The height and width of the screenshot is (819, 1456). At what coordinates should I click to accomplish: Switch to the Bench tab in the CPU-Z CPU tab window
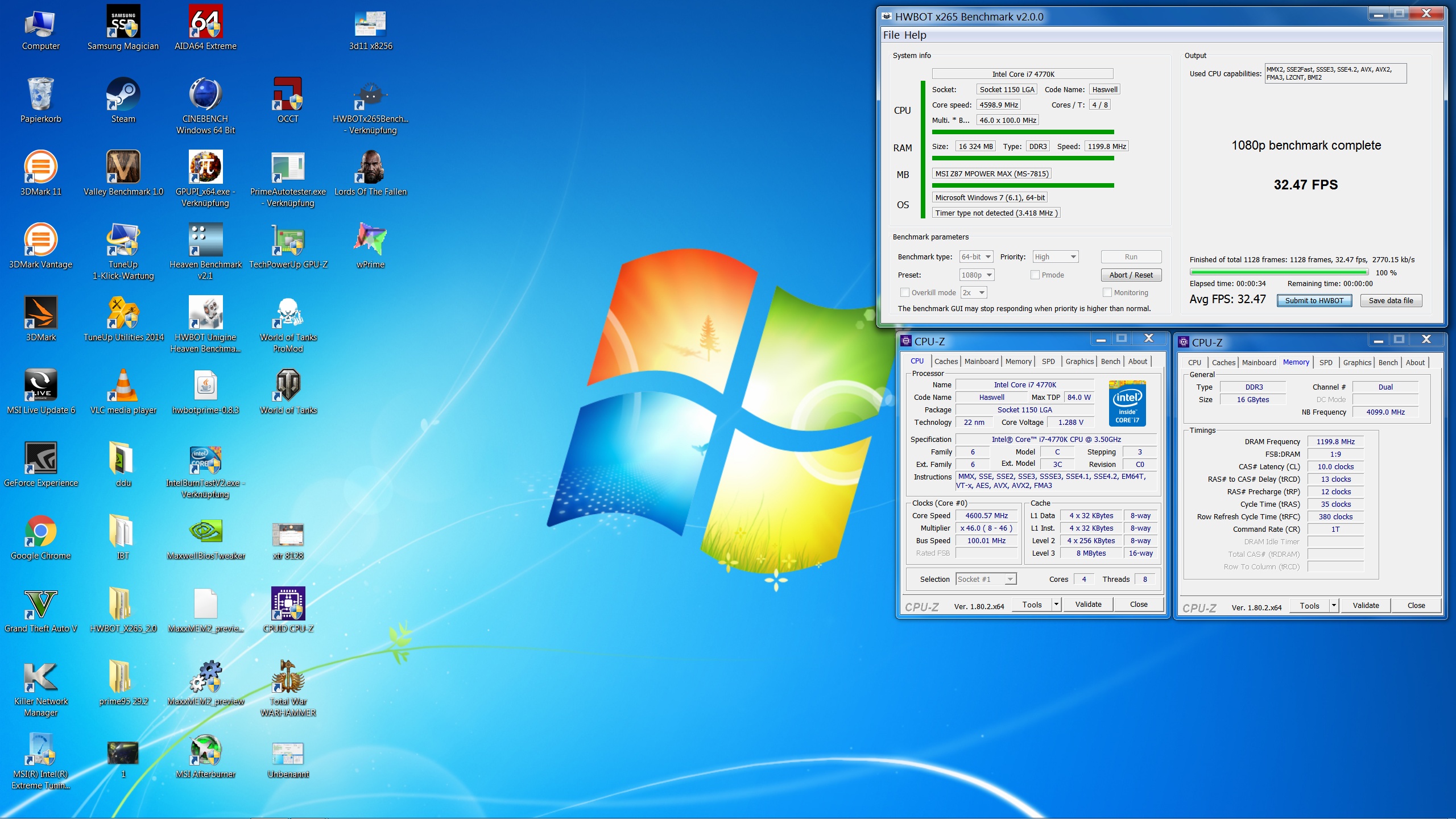(1110, 361)
